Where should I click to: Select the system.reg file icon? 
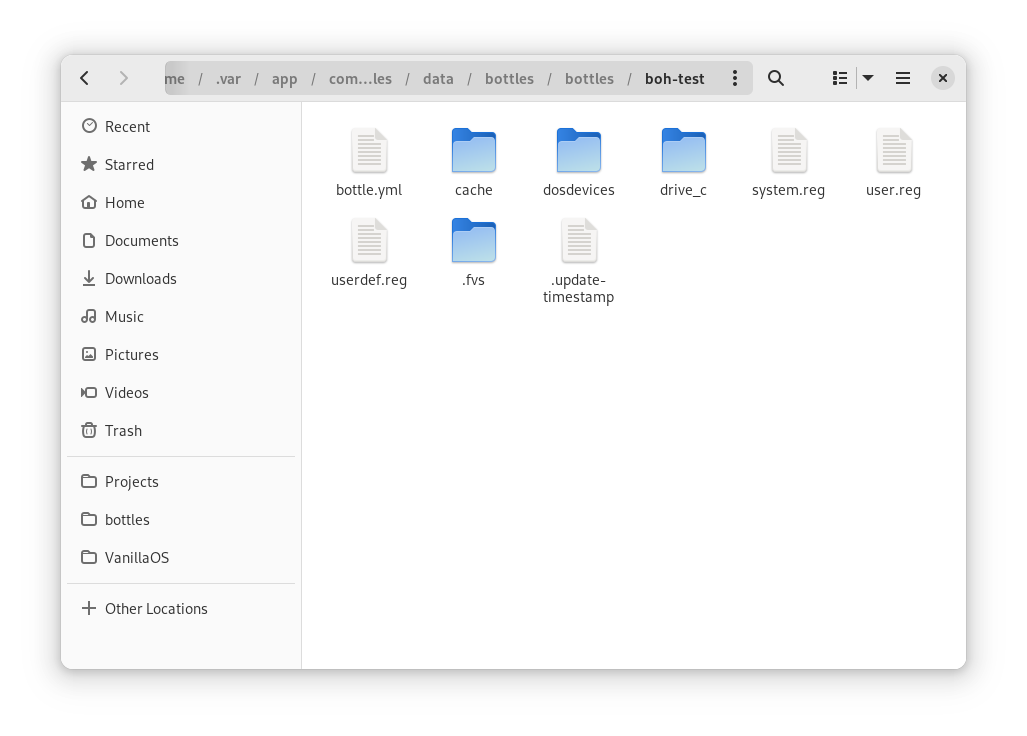(789, 151)
